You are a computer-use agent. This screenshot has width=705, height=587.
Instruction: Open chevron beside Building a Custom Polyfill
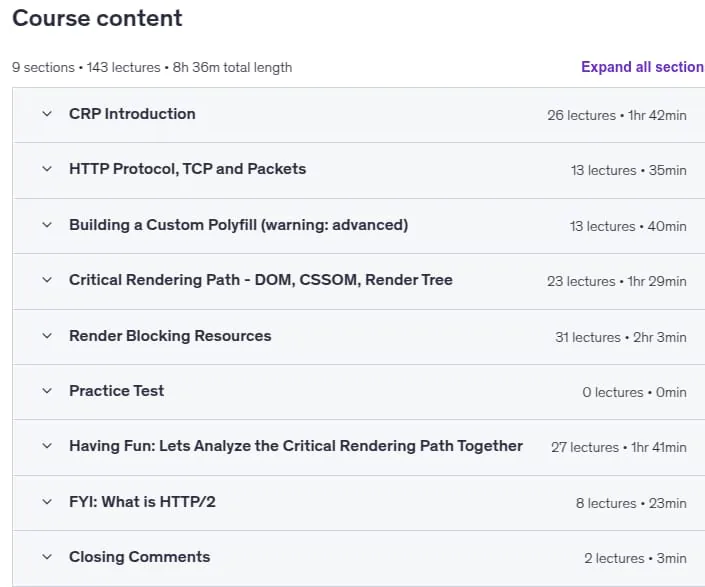[47, 225]
